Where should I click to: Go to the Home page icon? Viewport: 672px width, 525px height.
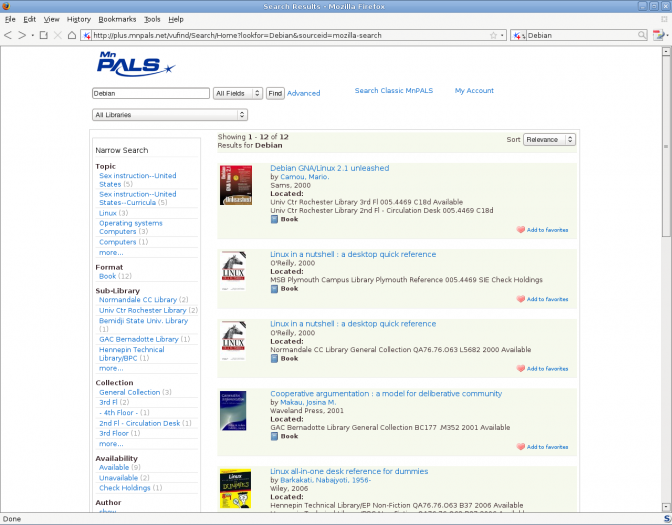click(72, 35)
